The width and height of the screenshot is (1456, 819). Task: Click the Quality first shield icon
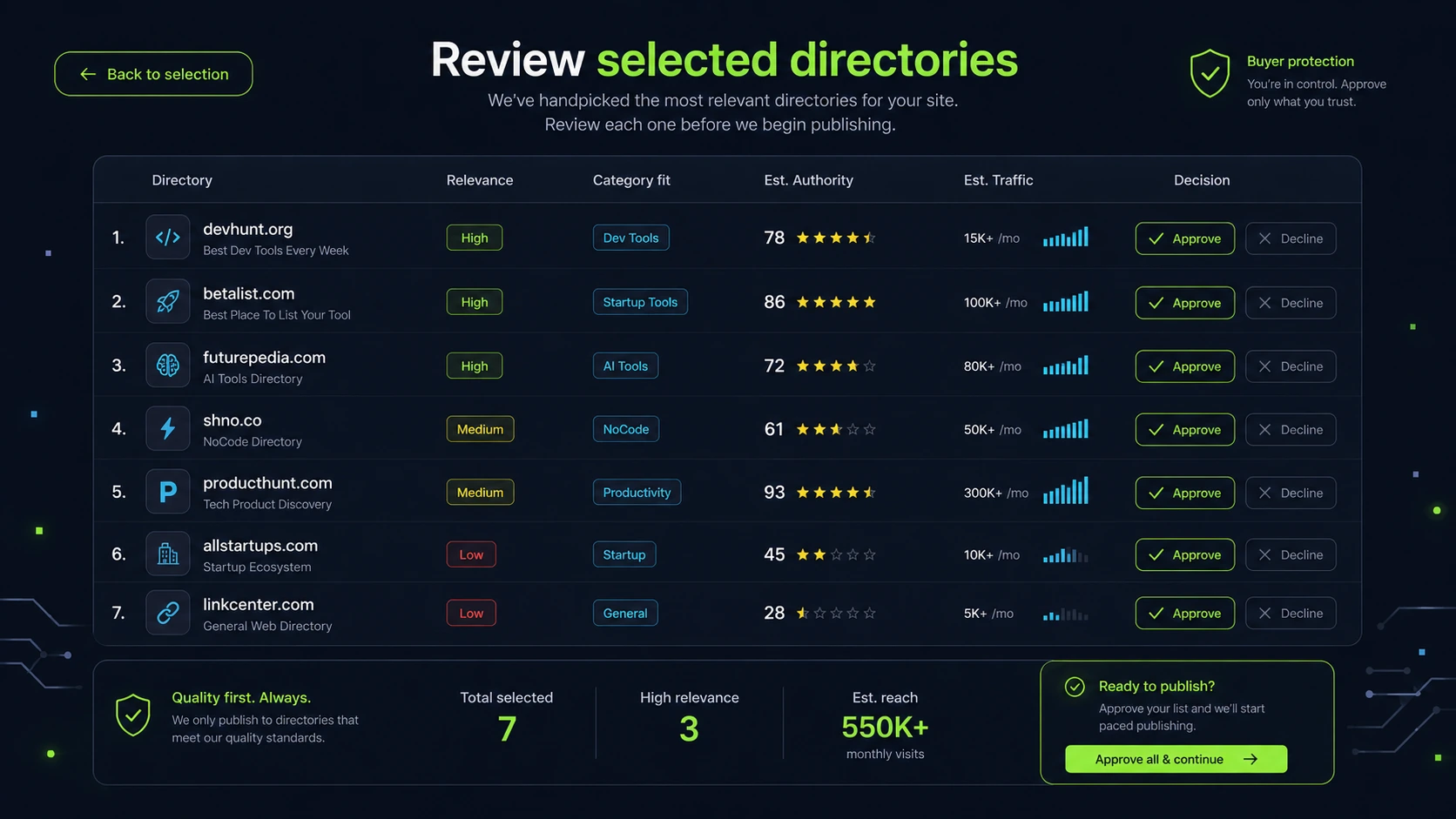pos(133,715)
